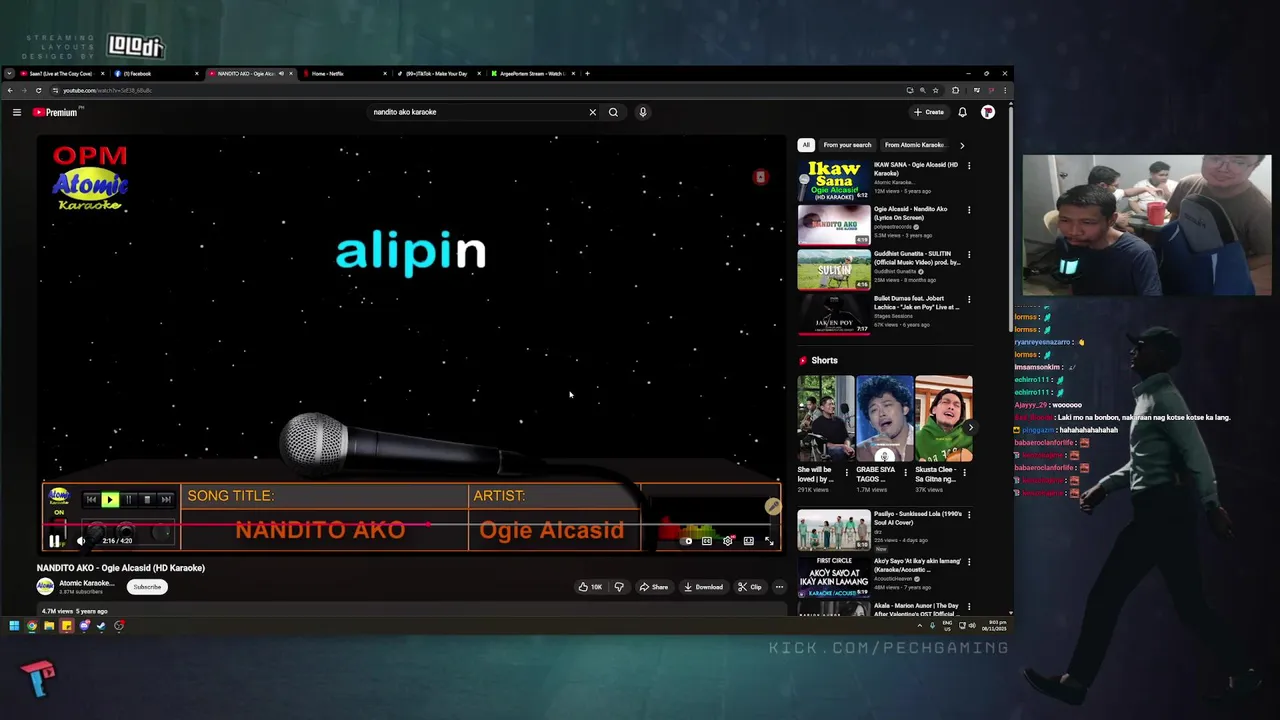Go back in the browser
This screenshot has width=1280, height=720.
tap(10, 90)
